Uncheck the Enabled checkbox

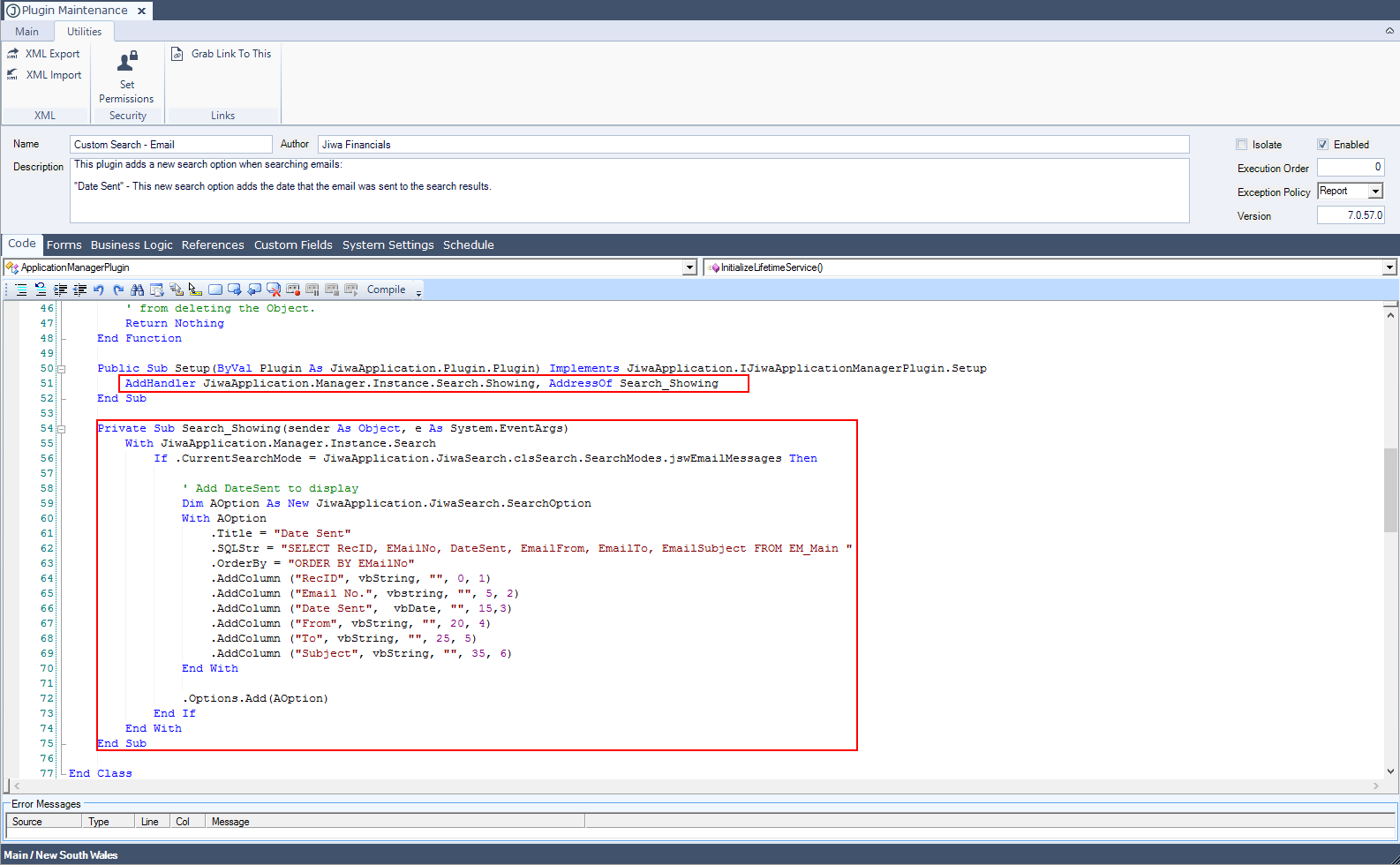[x=1322, y=145]
